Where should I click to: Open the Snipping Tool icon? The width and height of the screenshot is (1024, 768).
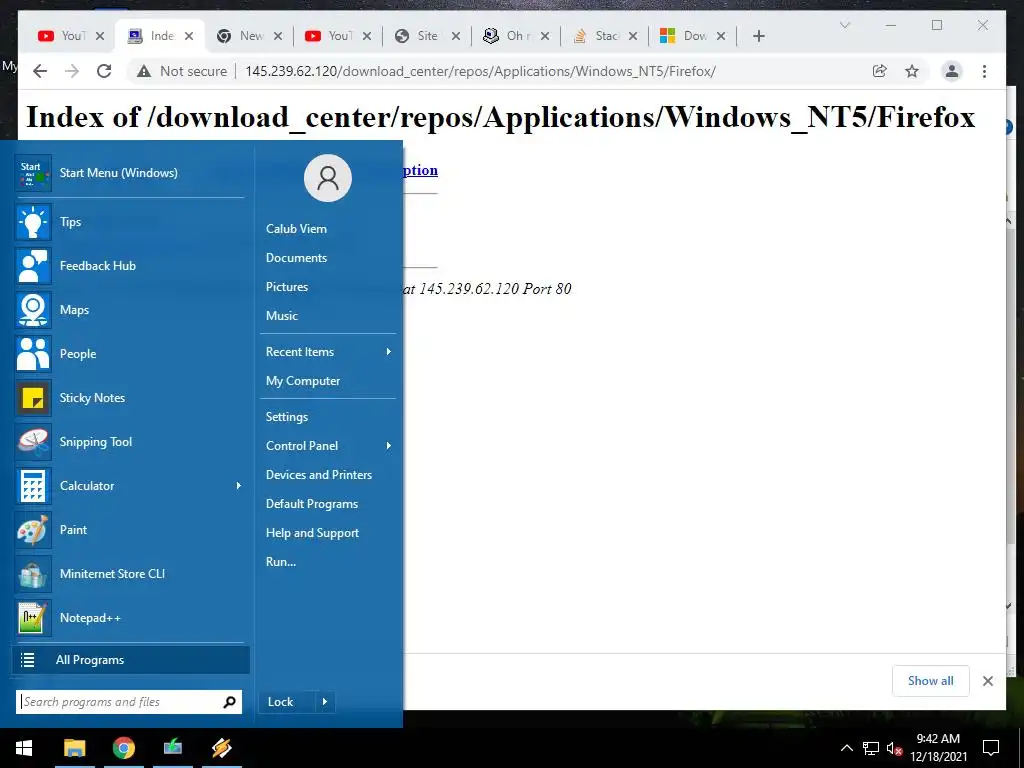33,441
